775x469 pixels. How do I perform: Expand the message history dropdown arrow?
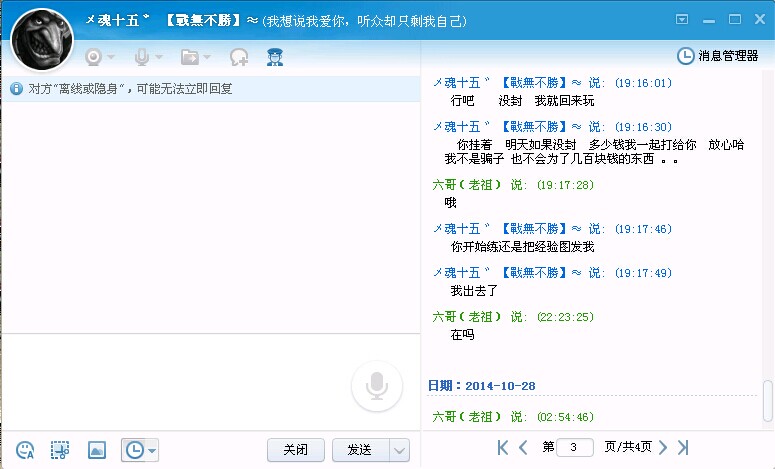tap(152, 450)
